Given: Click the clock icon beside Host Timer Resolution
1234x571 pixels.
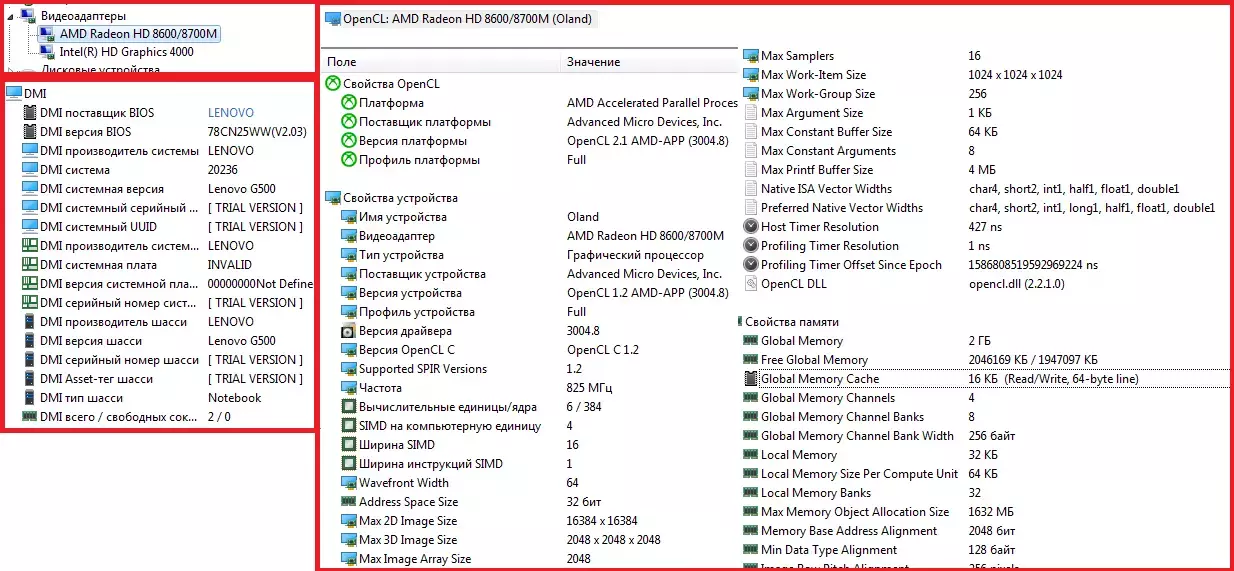Looking at the screenshot, I should click(751, 227).
